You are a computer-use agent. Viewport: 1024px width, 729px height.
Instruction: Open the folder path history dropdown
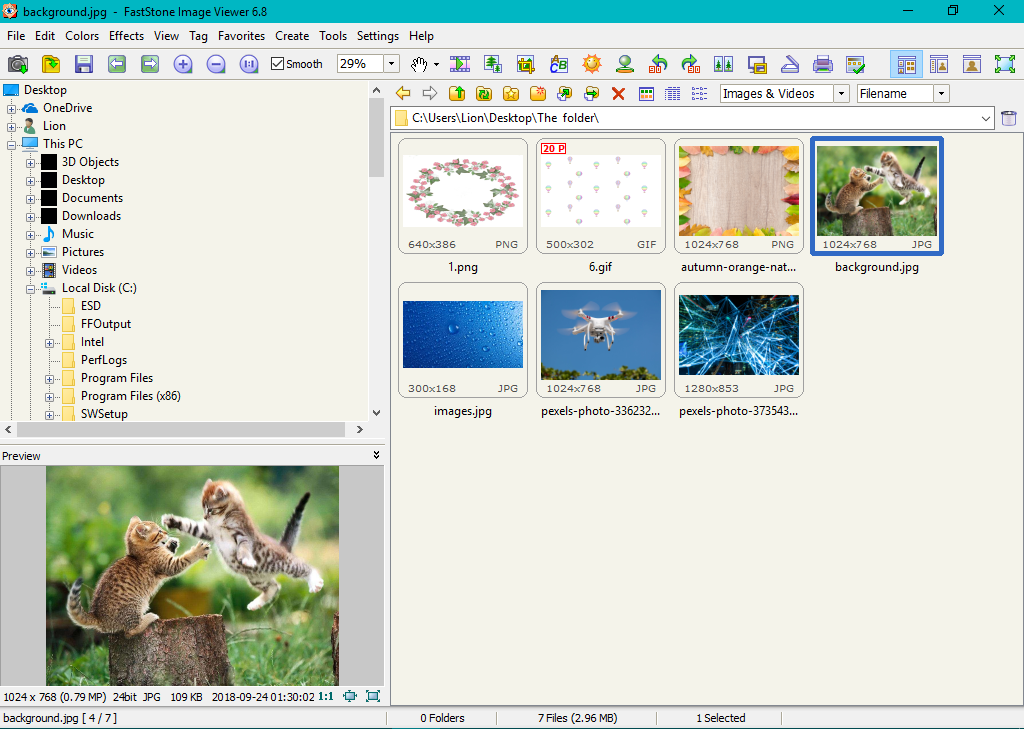click(985, 118)
